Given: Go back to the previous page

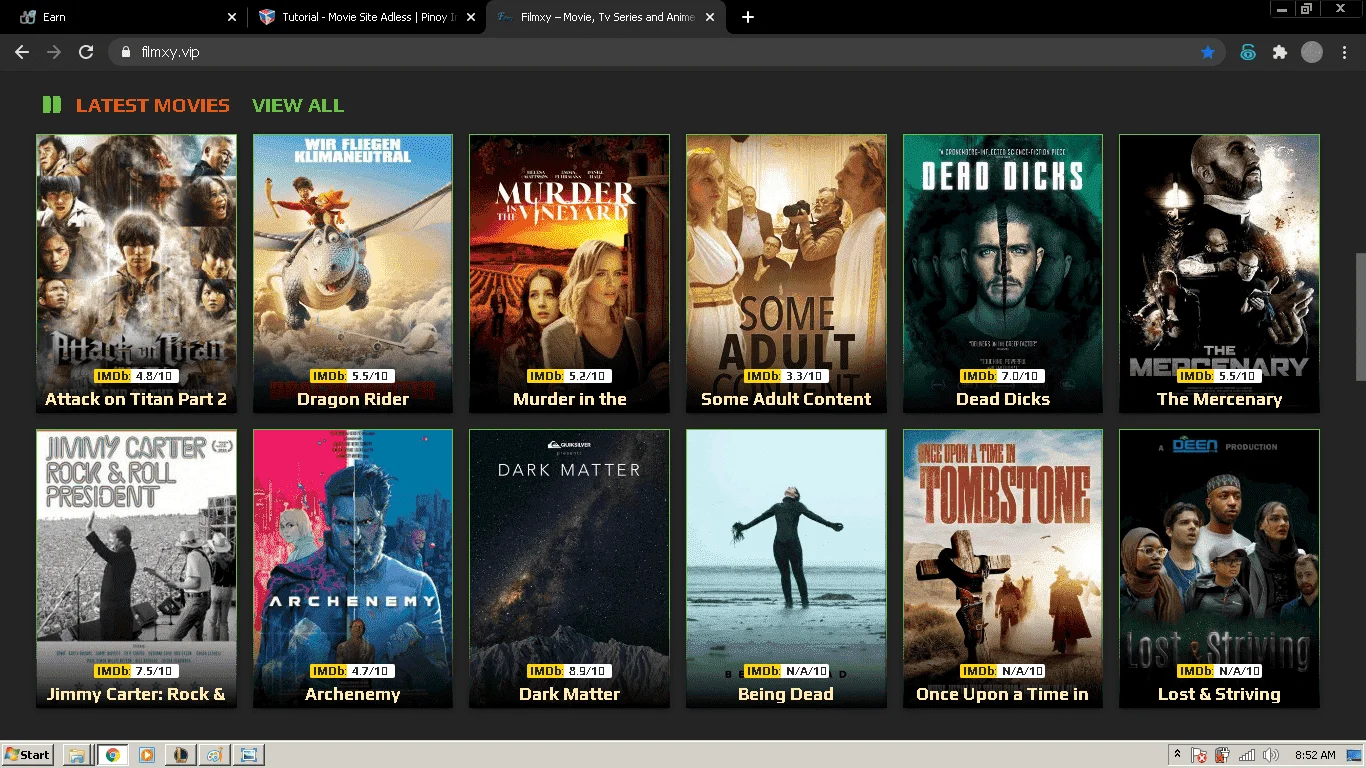Looking at the screenshot, I should [22, 52].
